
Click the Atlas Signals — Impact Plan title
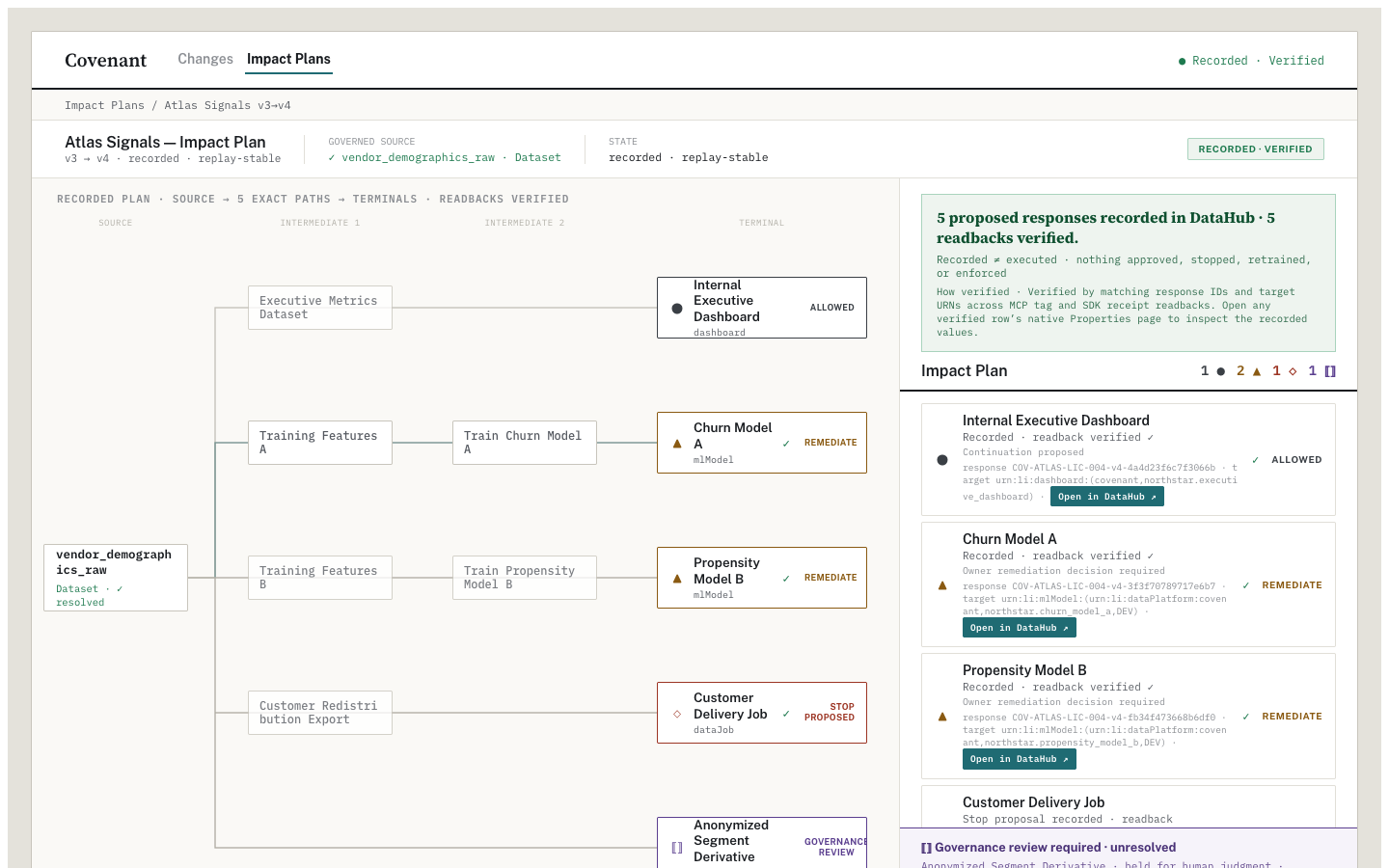165,142
